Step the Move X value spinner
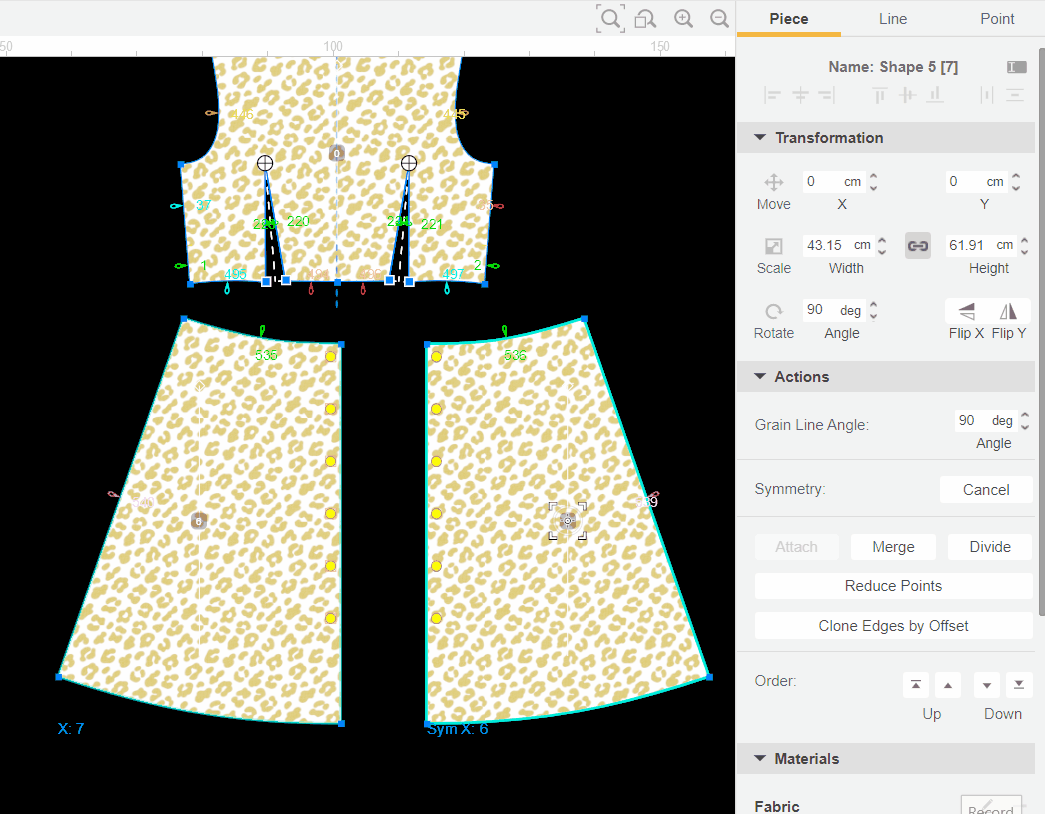Viewport: 1045px width, 814px height. pyautogui.click(x=874, y=182)
